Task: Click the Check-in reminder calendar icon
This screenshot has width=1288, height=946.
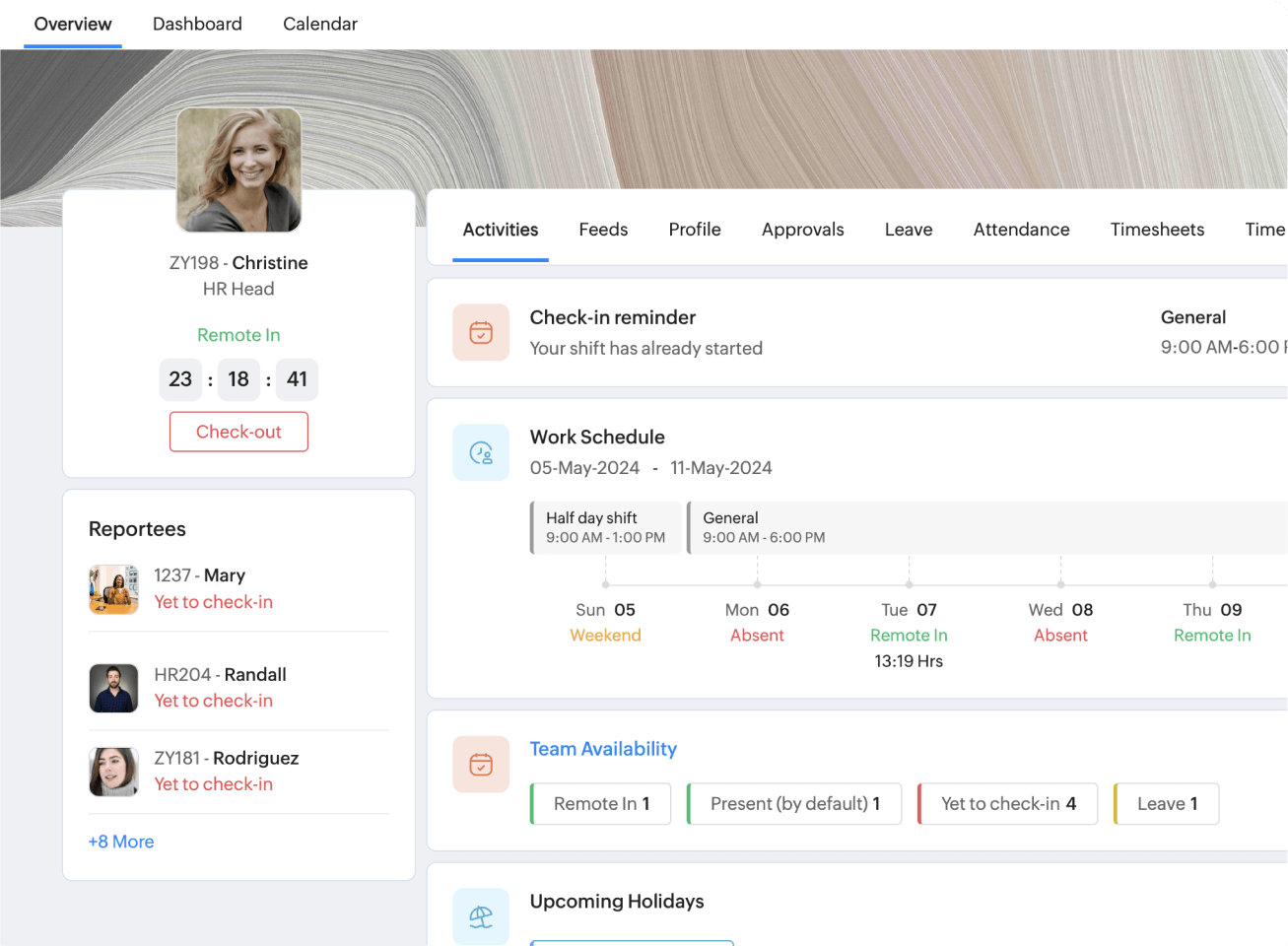Action: click(481, 333)
